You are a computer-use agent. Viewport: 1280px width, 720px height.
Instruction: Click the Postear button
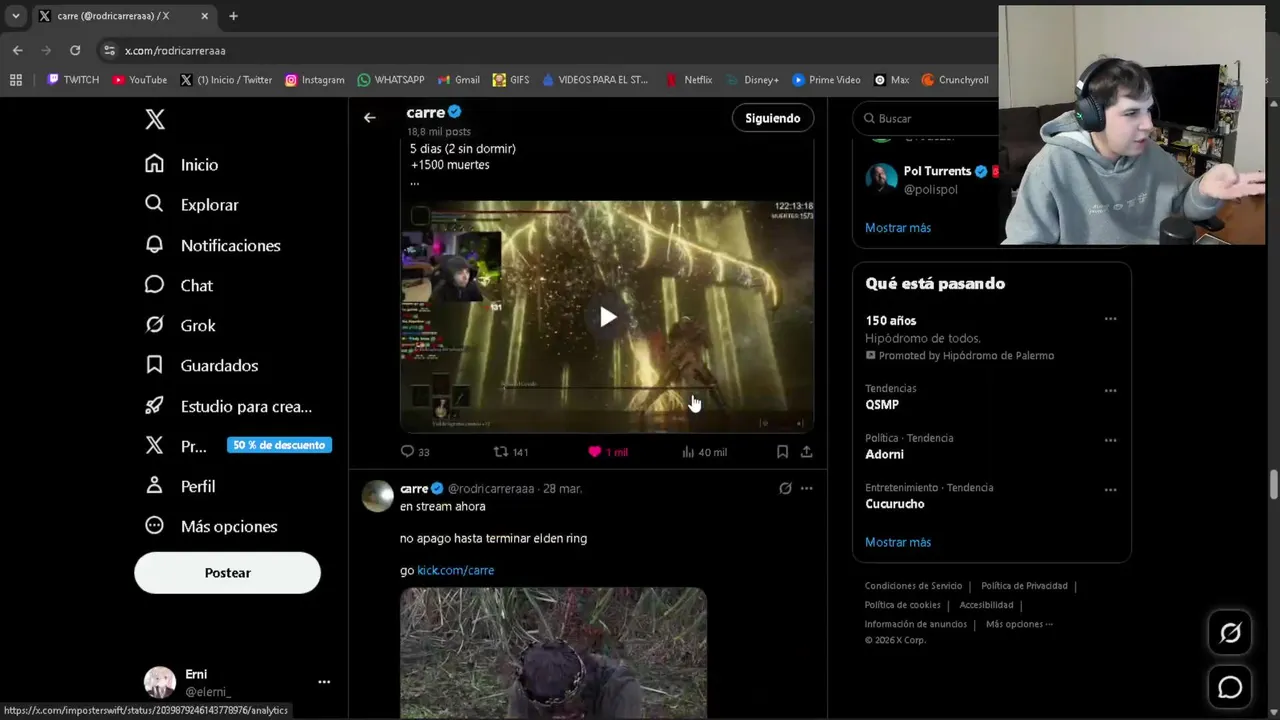coord(227,573)
